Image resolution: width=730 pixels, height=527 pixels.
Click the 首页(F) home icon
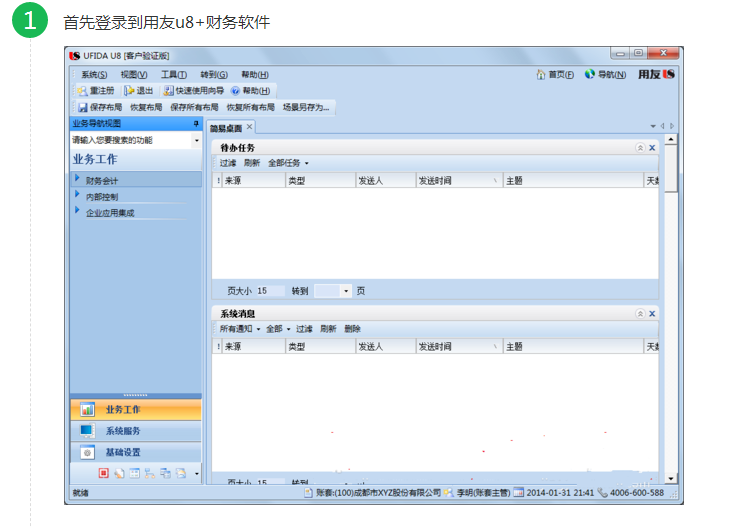[x=541, y=74]
